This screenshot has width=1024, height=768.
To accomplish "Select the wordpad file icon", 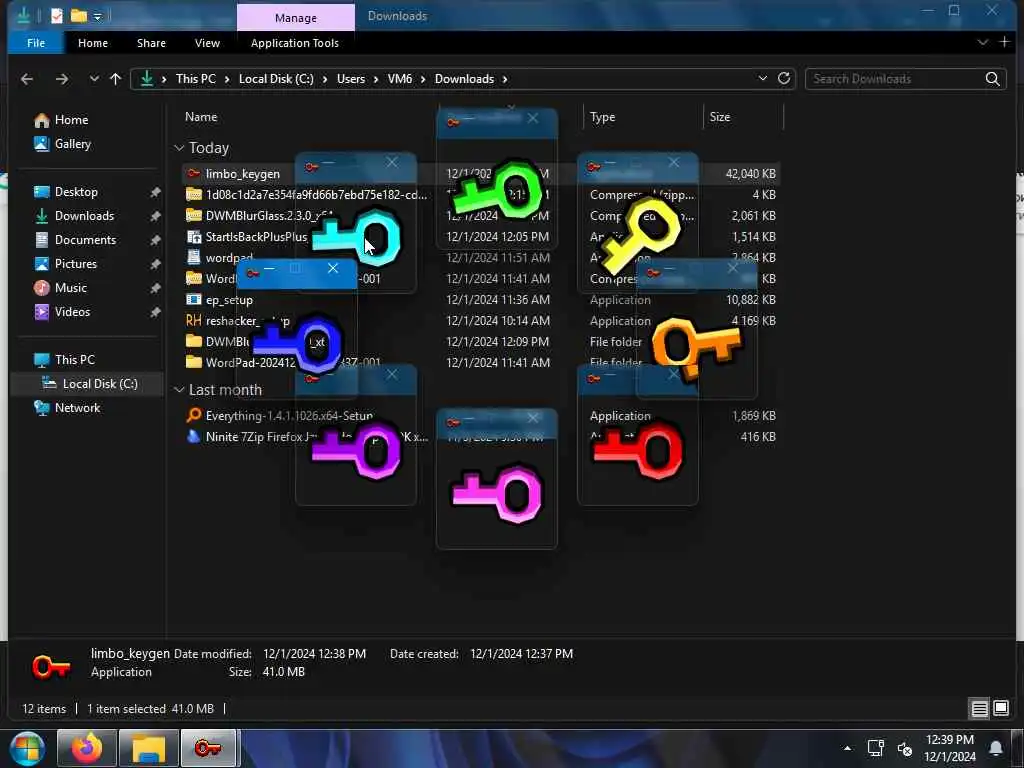I will 194,257.
